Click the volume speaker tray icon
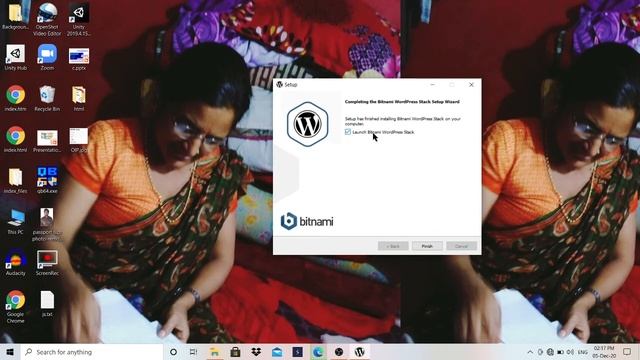Screen dimensions: 640x360 (570, 352)
